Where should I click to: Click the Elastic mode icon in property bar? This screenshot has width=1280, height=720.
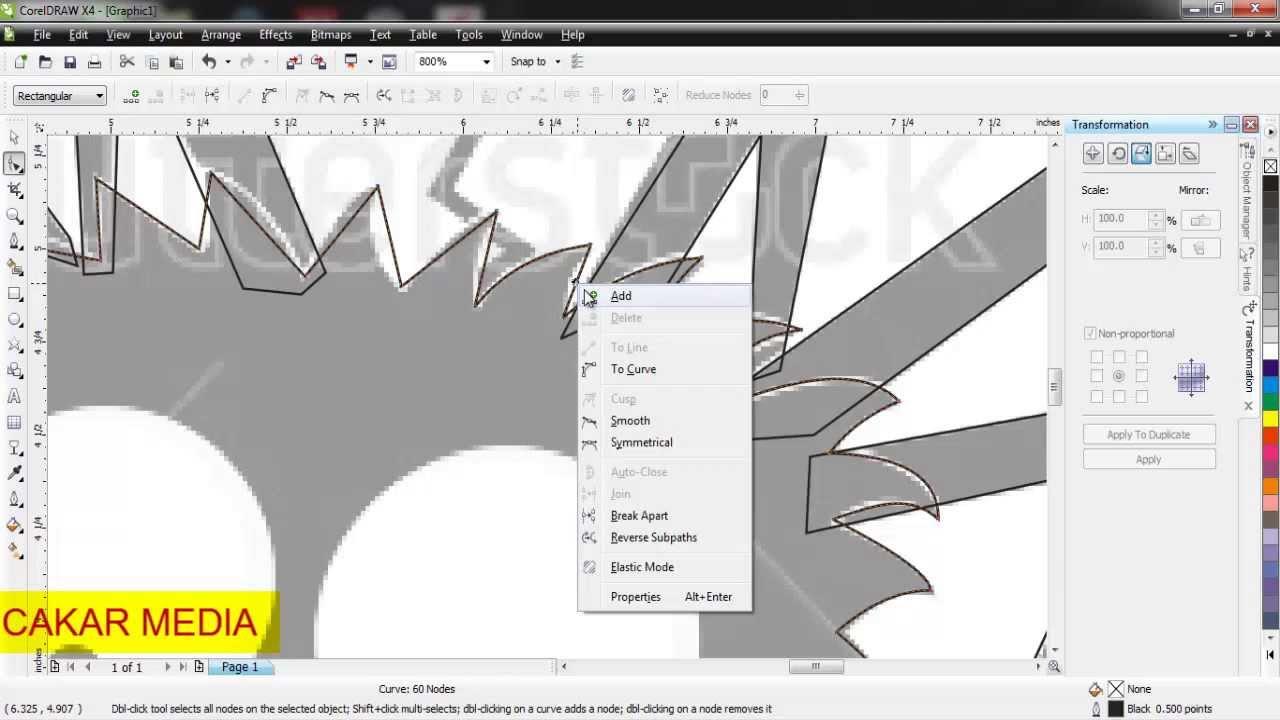tap(628, 95)
